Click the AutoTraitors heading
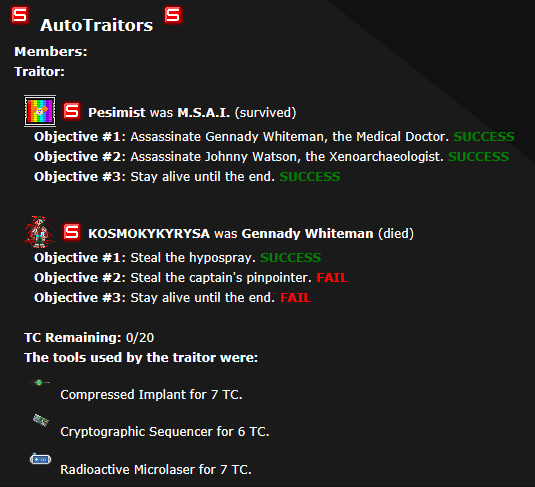 point(97,25)
